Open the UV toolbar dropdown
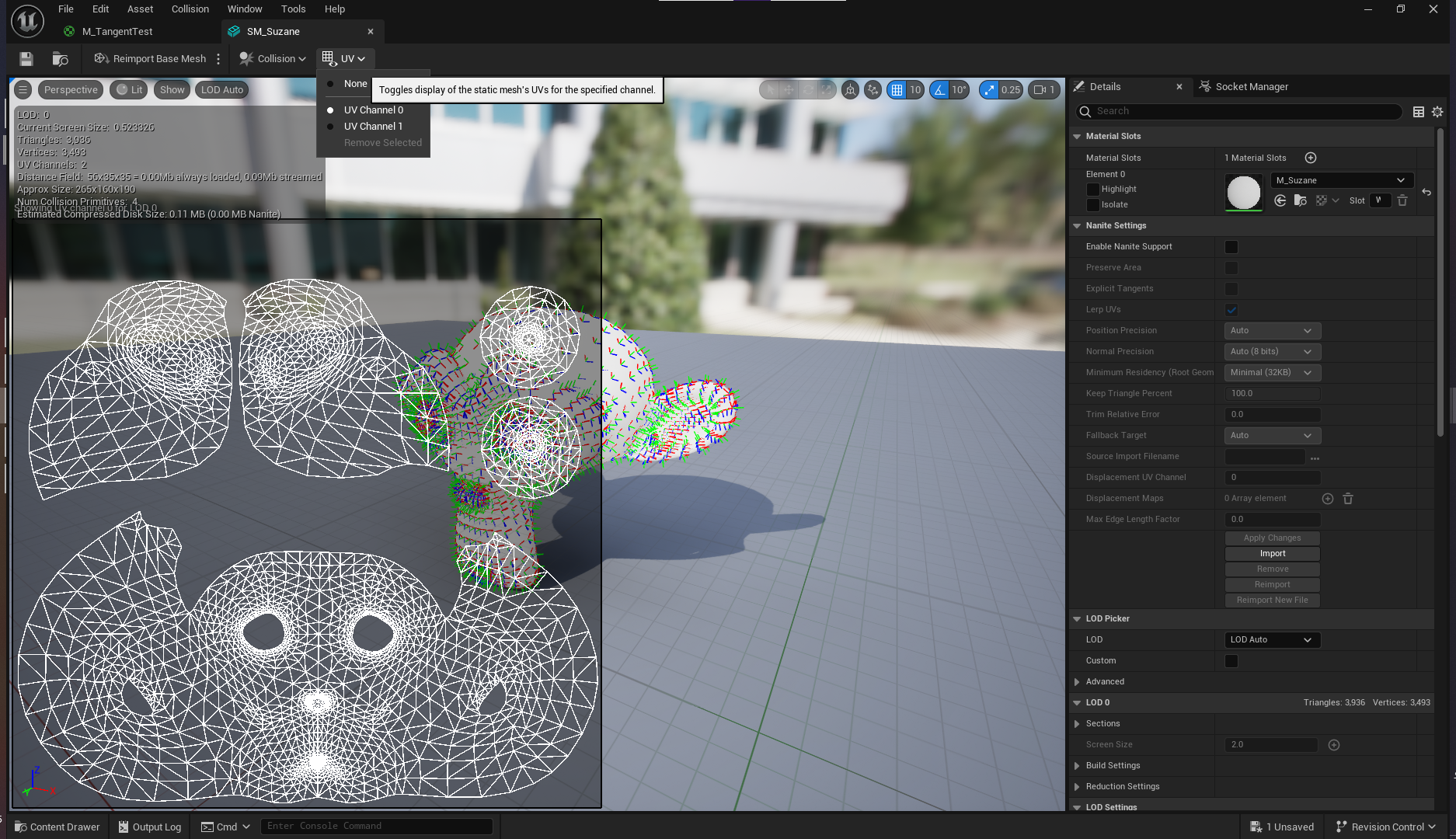 (x=344, y=59)
